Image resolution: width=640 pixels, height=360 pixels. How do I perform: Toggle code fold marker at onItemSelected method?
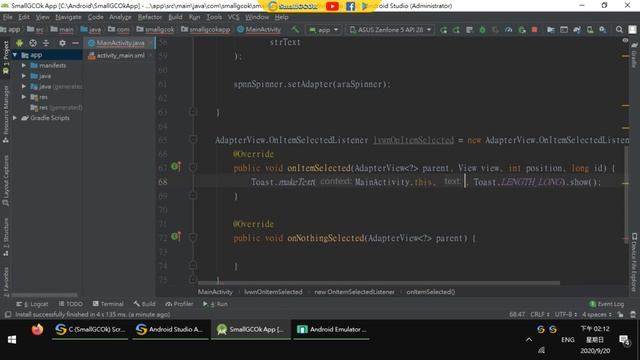193,167
